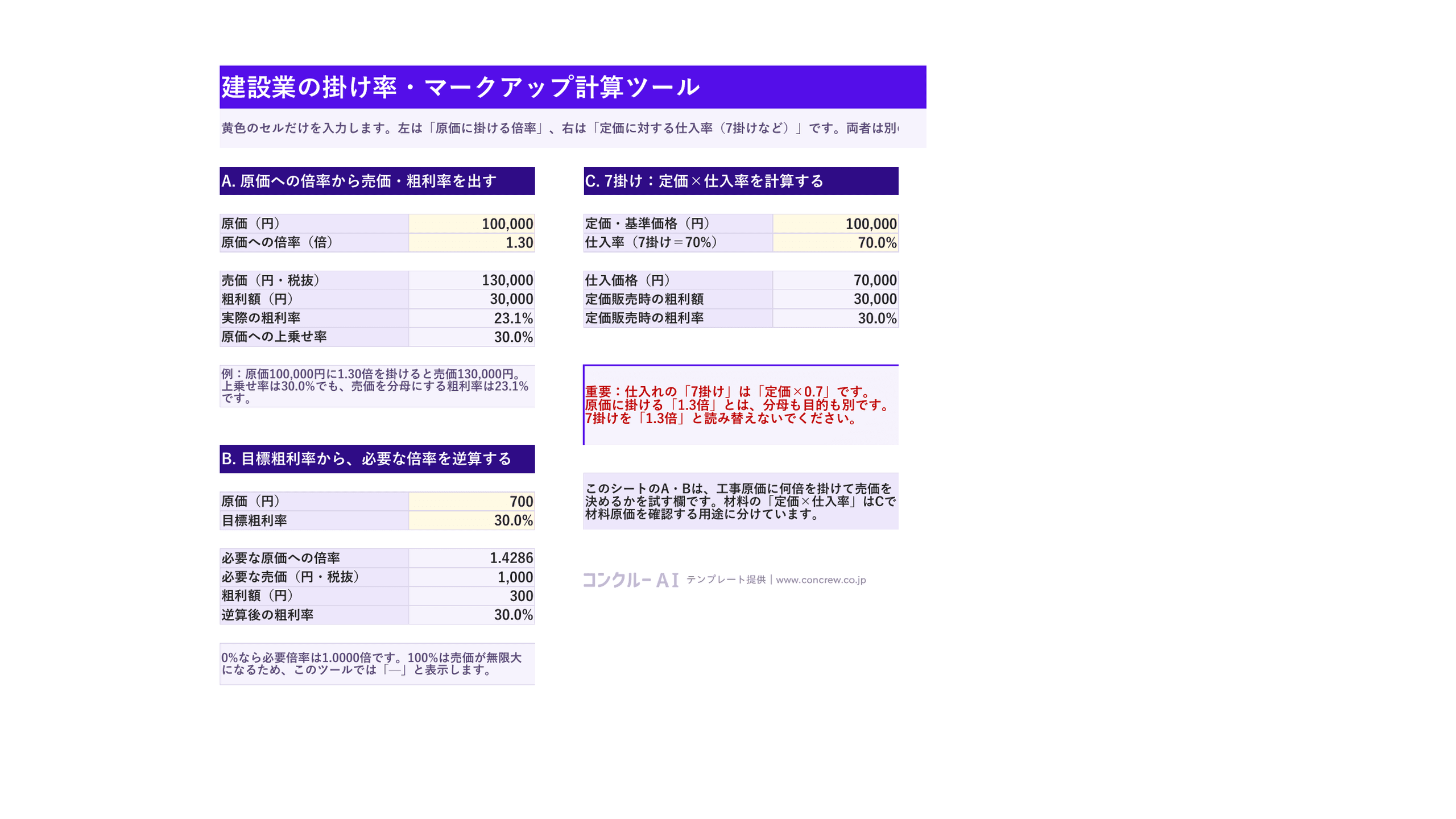This screenshot has height=819, width=1456.
Task: Click the 原価（円） label in section B
Action: (314, 501)
